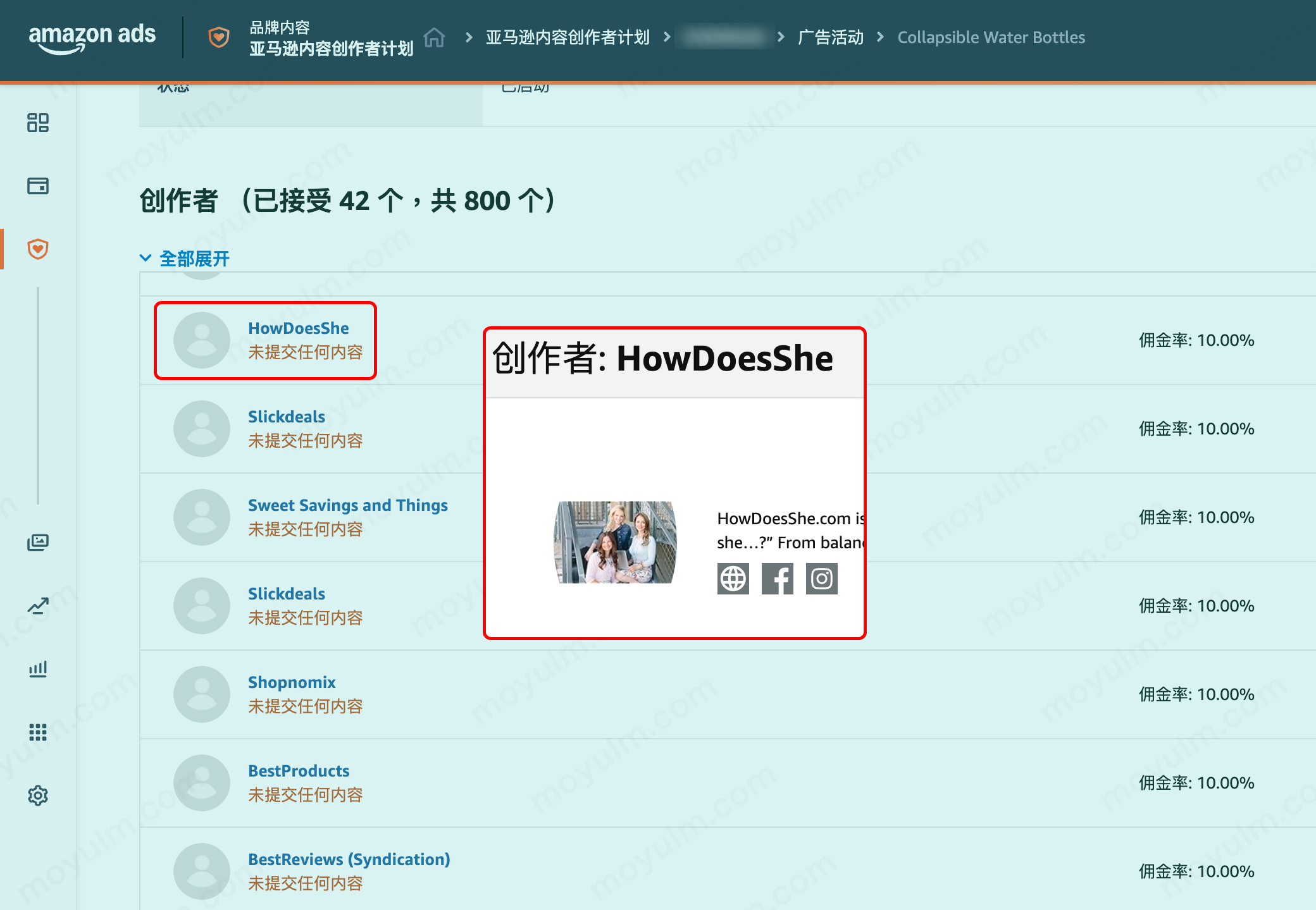Click the commission rate in BestProducts row

[1196, 783]
